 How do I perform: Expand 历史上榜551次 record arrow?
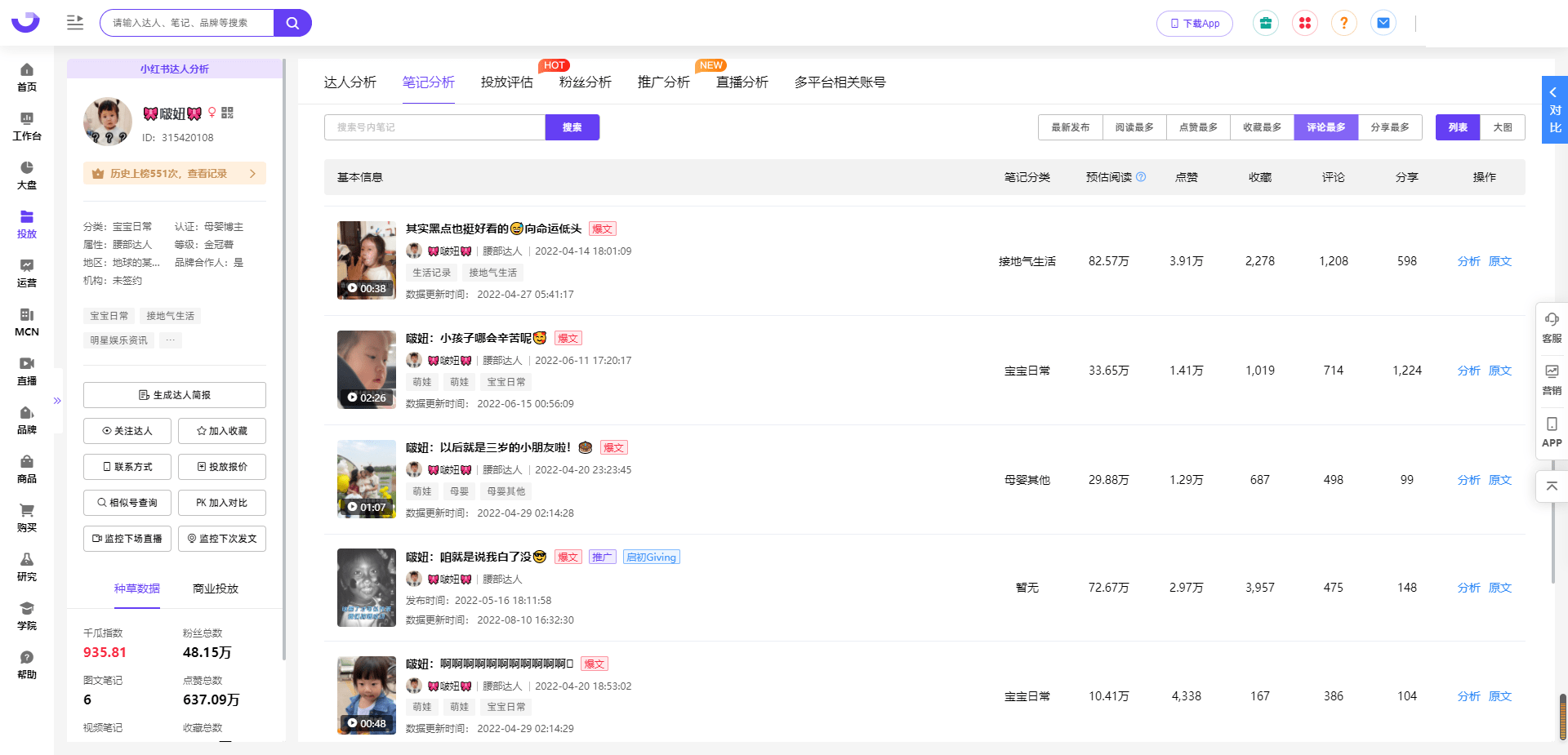coord(252,173)
